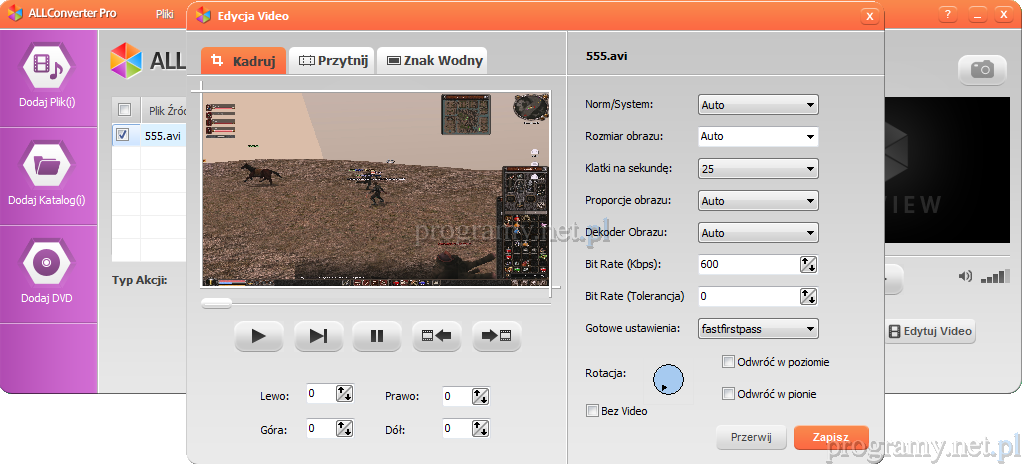Toggle the Bez Video checkbox

[592, 411]
